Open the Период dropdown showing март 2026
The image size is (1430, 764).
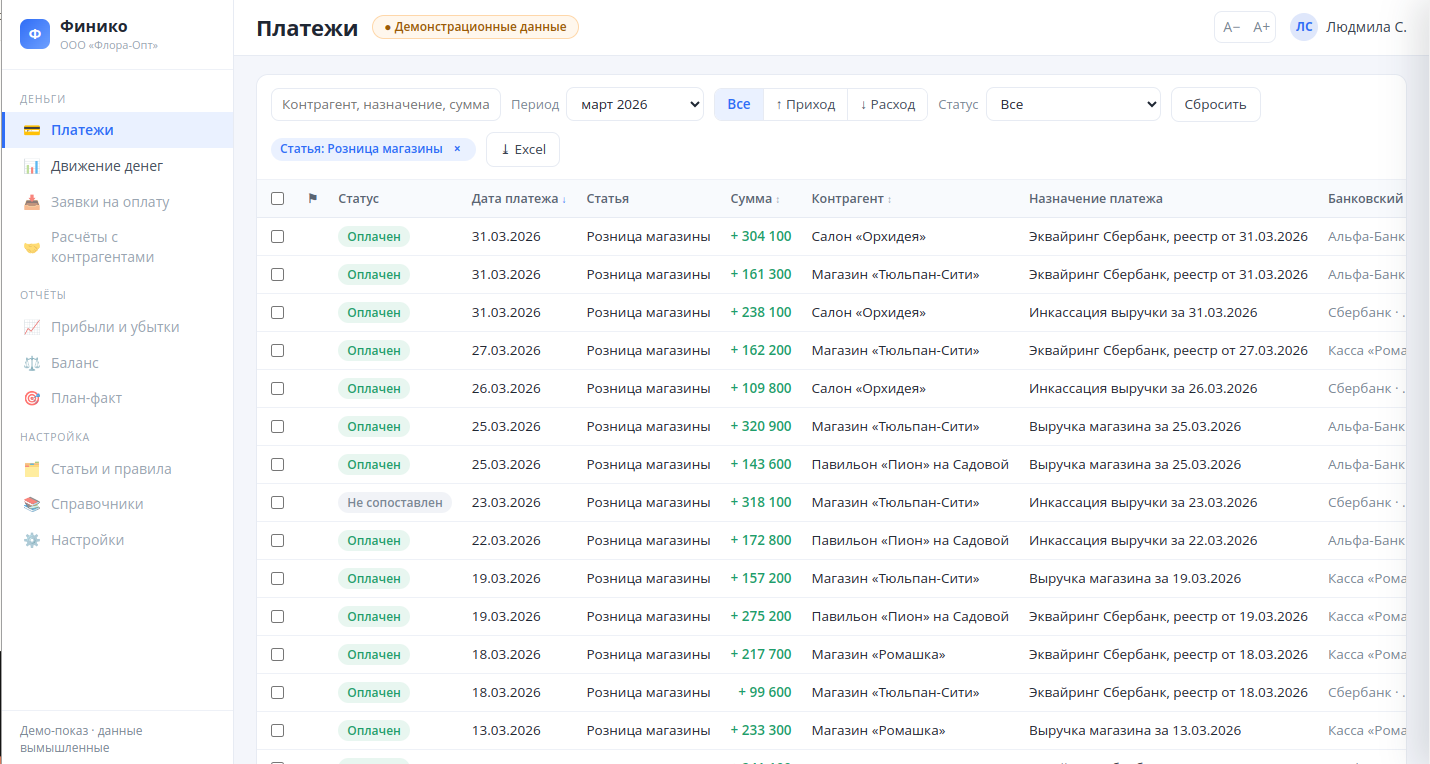pos(635,104)
